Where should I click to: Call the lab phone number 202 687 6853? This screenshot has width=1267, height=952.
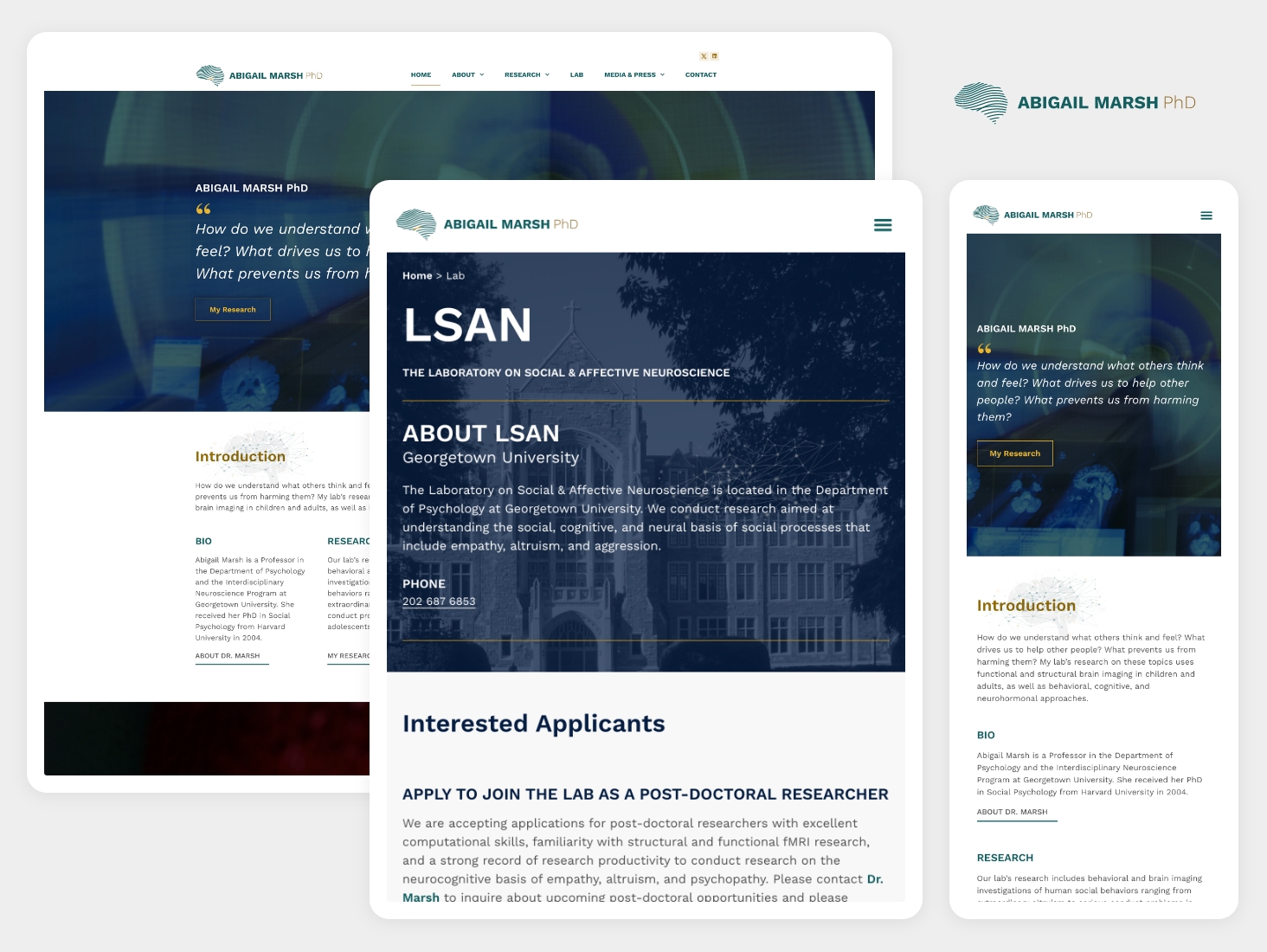click(439, 601)
